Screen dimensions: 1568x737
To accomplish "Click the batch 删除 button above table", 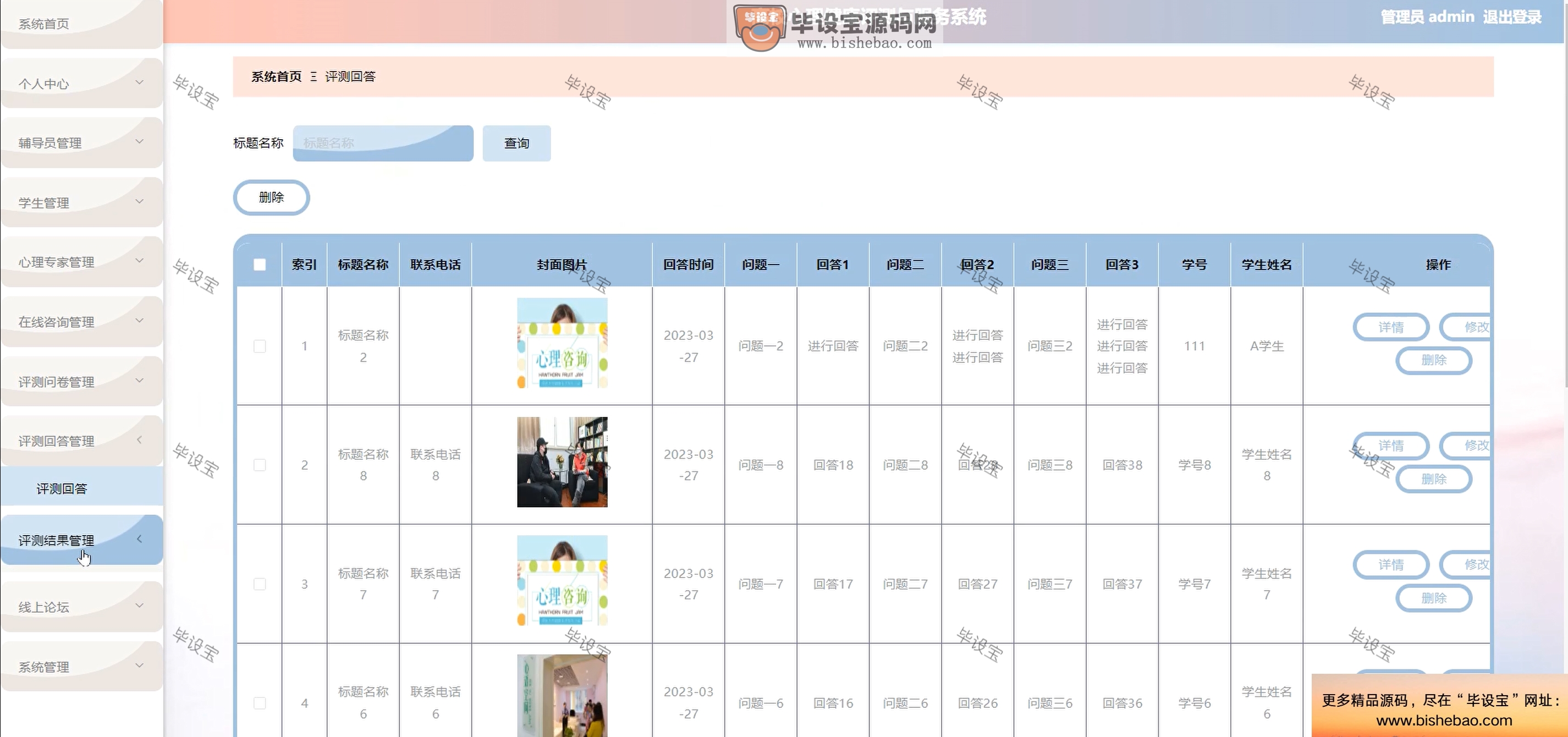I will coord(272,197).
